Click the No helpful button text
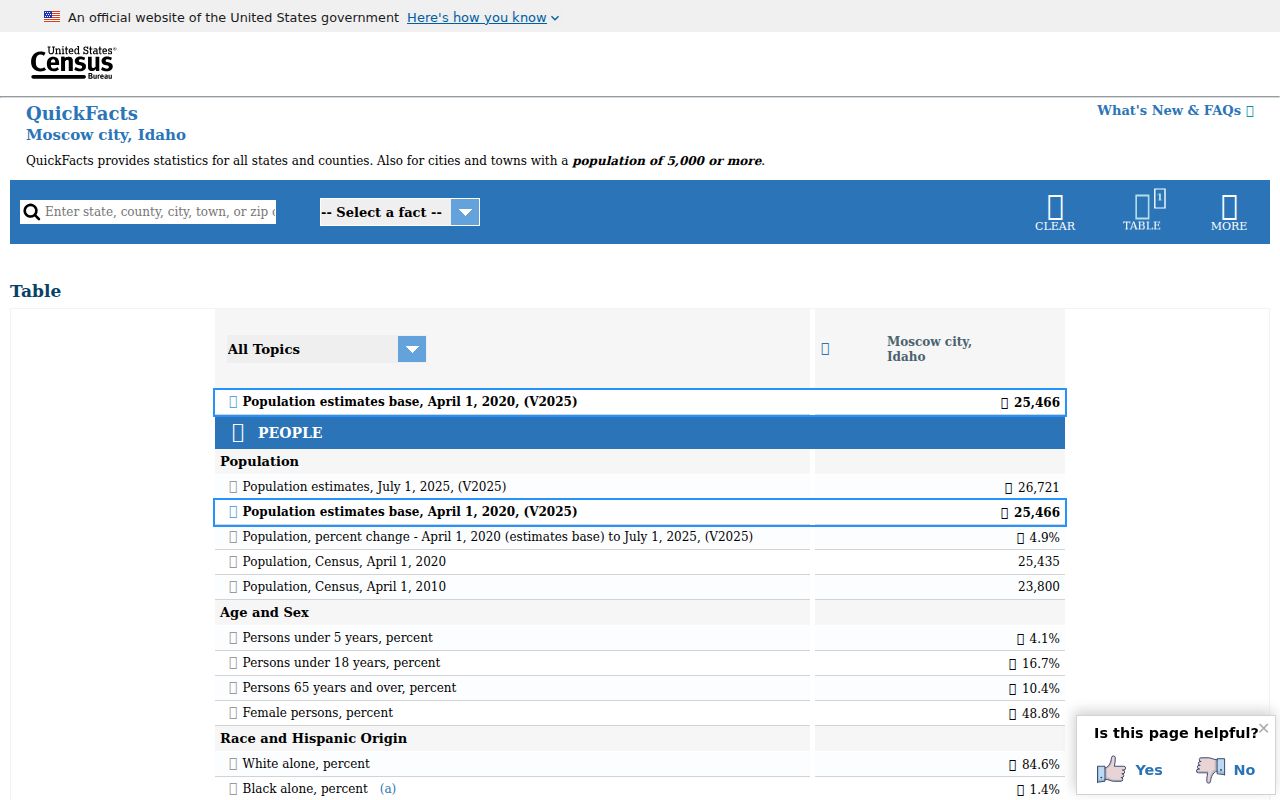Viewport: 1280px width, 800px height. [1244, 770]
